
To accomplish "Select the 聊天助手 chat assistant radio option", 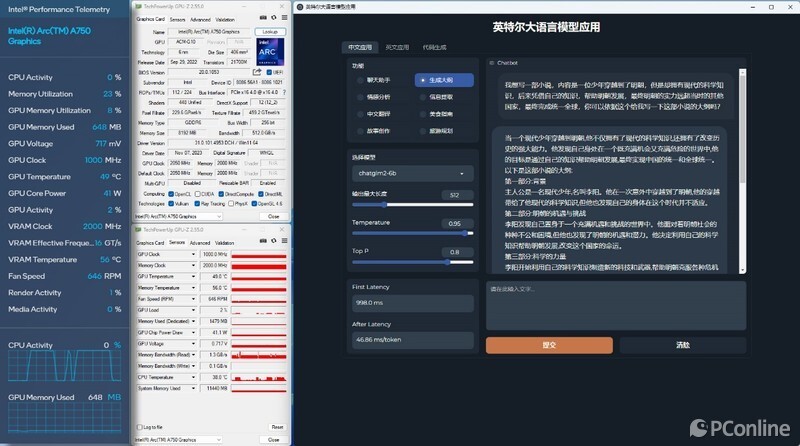I will point(360,80).
